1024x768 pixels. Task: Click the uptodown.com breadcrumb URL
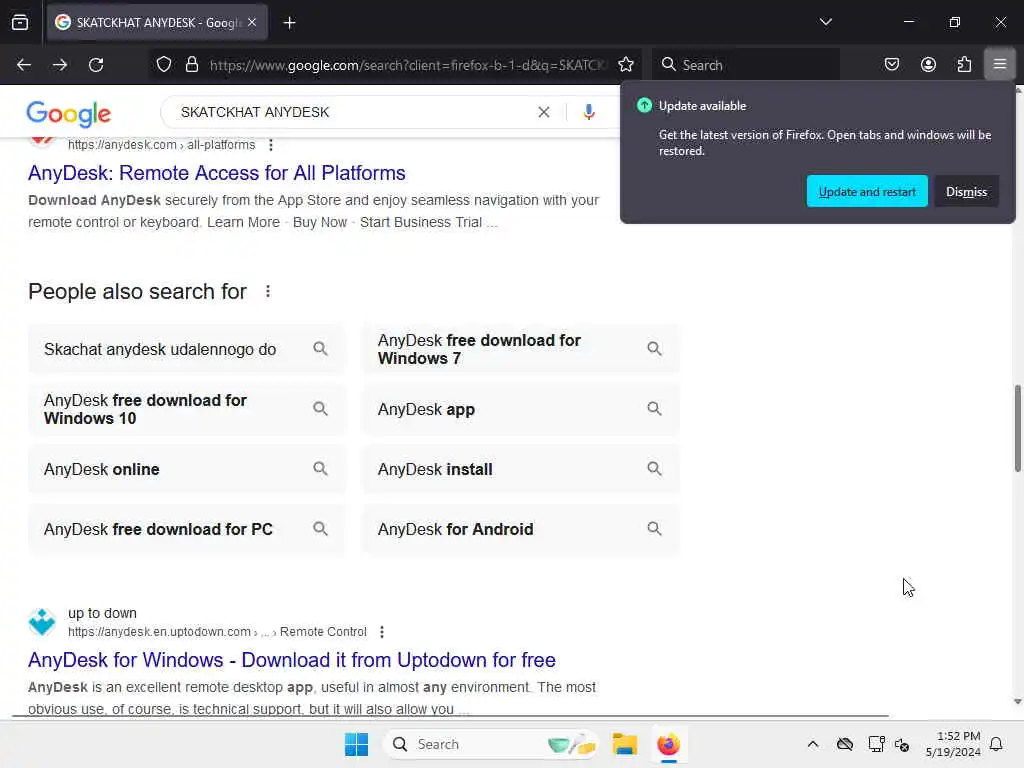click(217, 632)
